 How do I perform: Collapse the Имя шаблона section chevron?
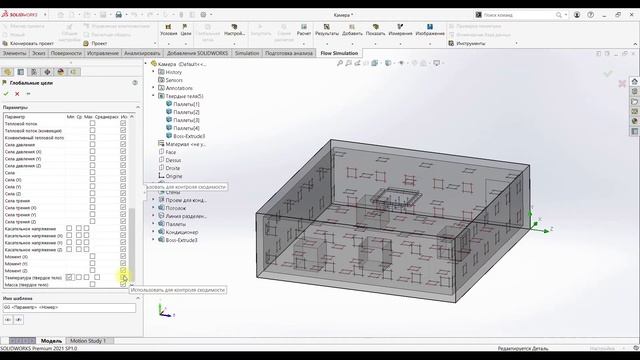pos(138,298)
